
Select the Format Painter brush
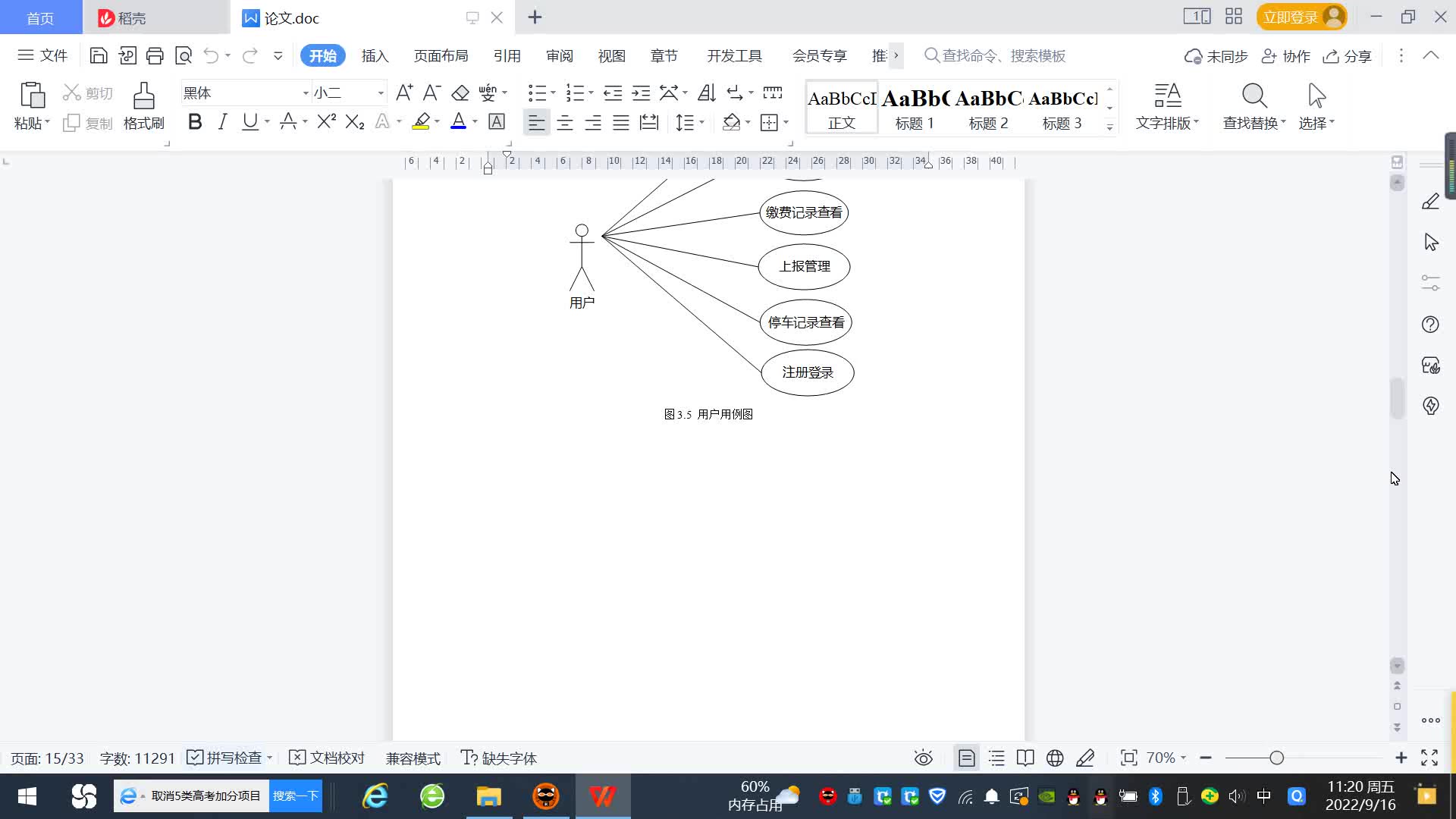coord(143,96)
